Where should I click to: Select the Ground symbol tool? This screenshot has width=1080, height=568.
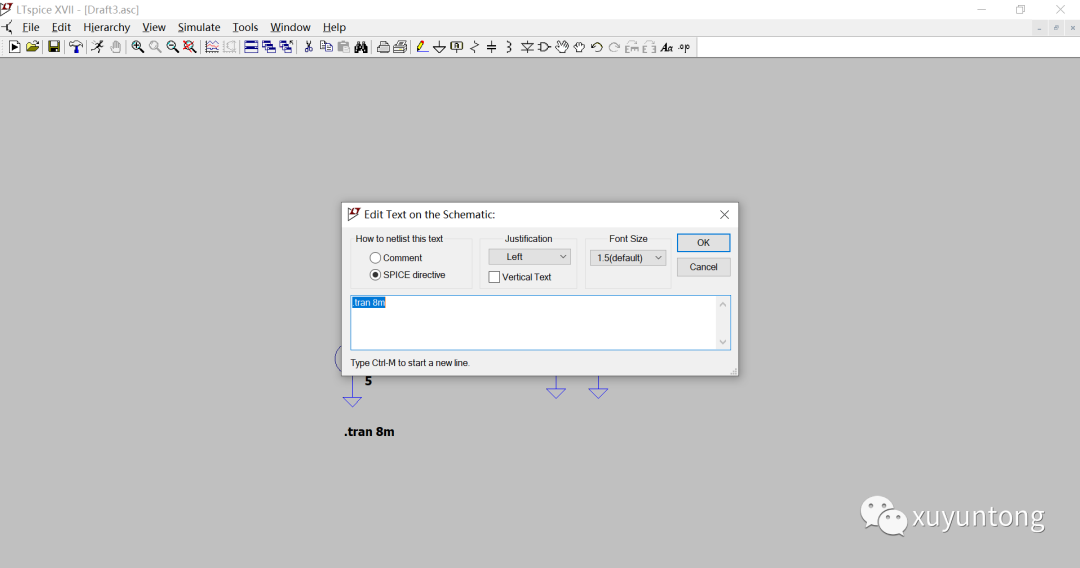click(x=439, y=47)
